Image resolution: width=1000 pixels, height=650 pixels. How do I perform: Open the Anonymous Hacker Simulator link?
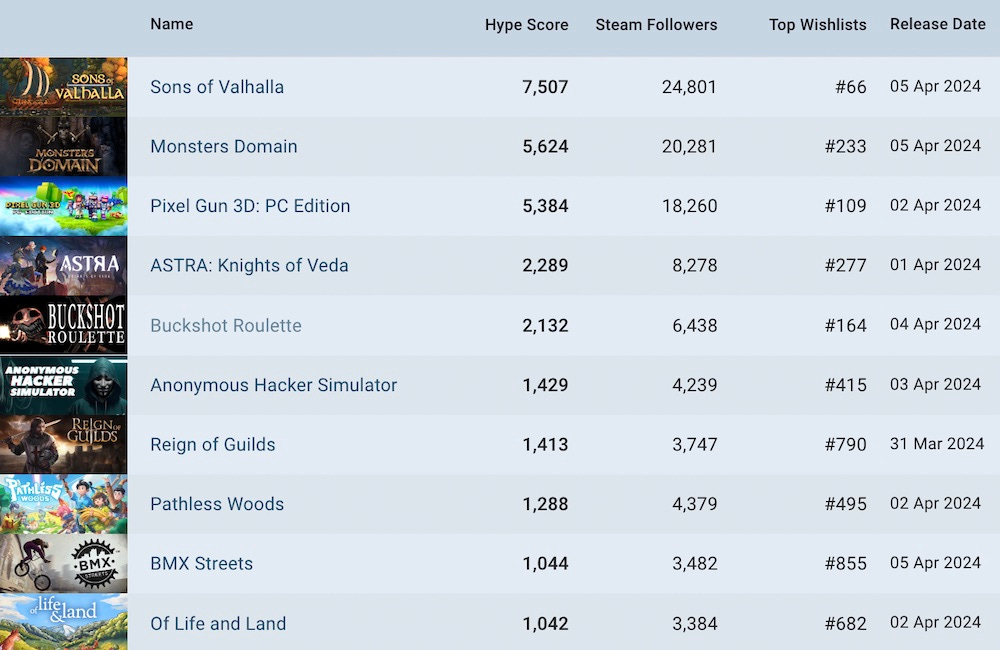[x=274, y=385]
